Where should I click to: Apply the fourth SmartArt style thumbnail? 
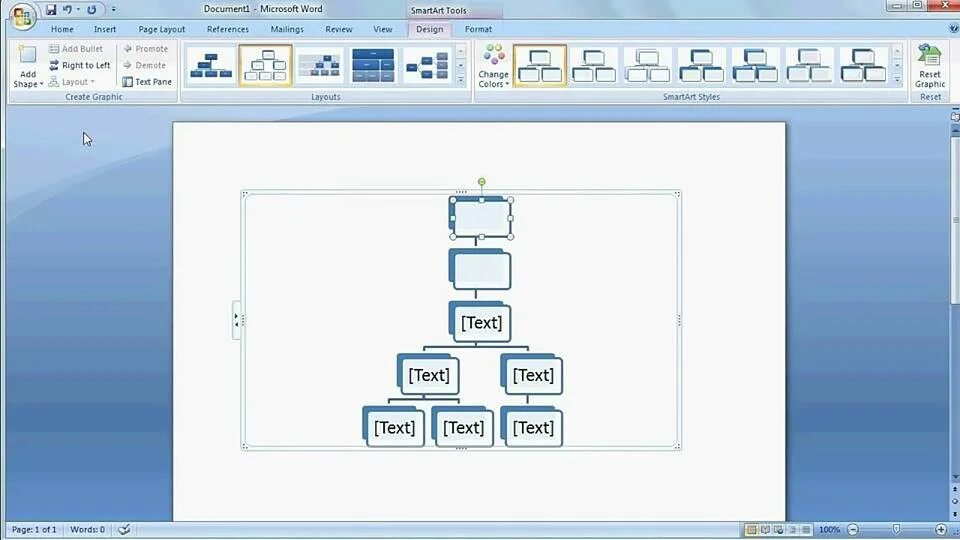coord(701,66)
